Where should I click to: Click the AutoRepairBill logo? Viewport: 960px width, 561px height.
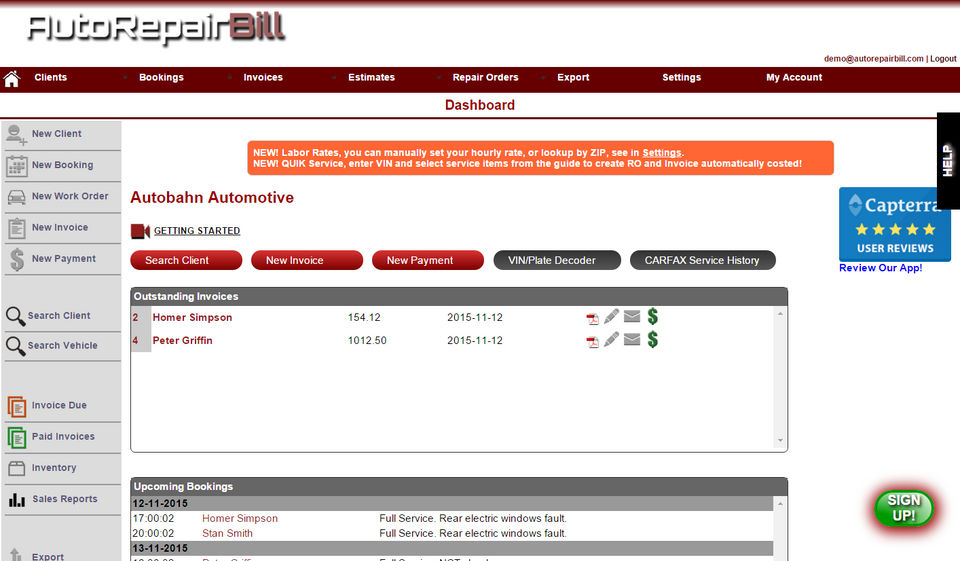[156, 28]
